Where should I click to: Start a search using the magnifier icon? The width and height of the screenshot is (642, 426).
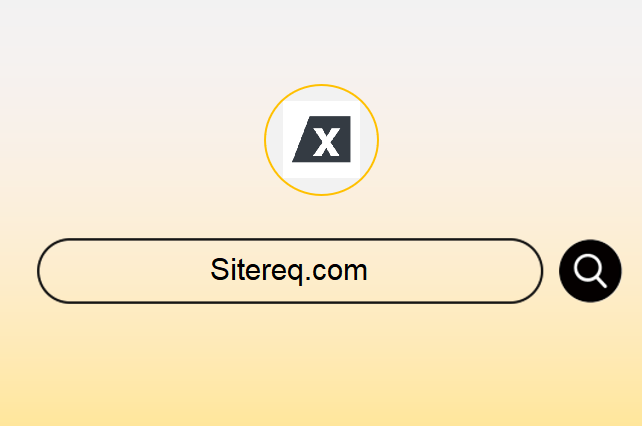[590, 271]
